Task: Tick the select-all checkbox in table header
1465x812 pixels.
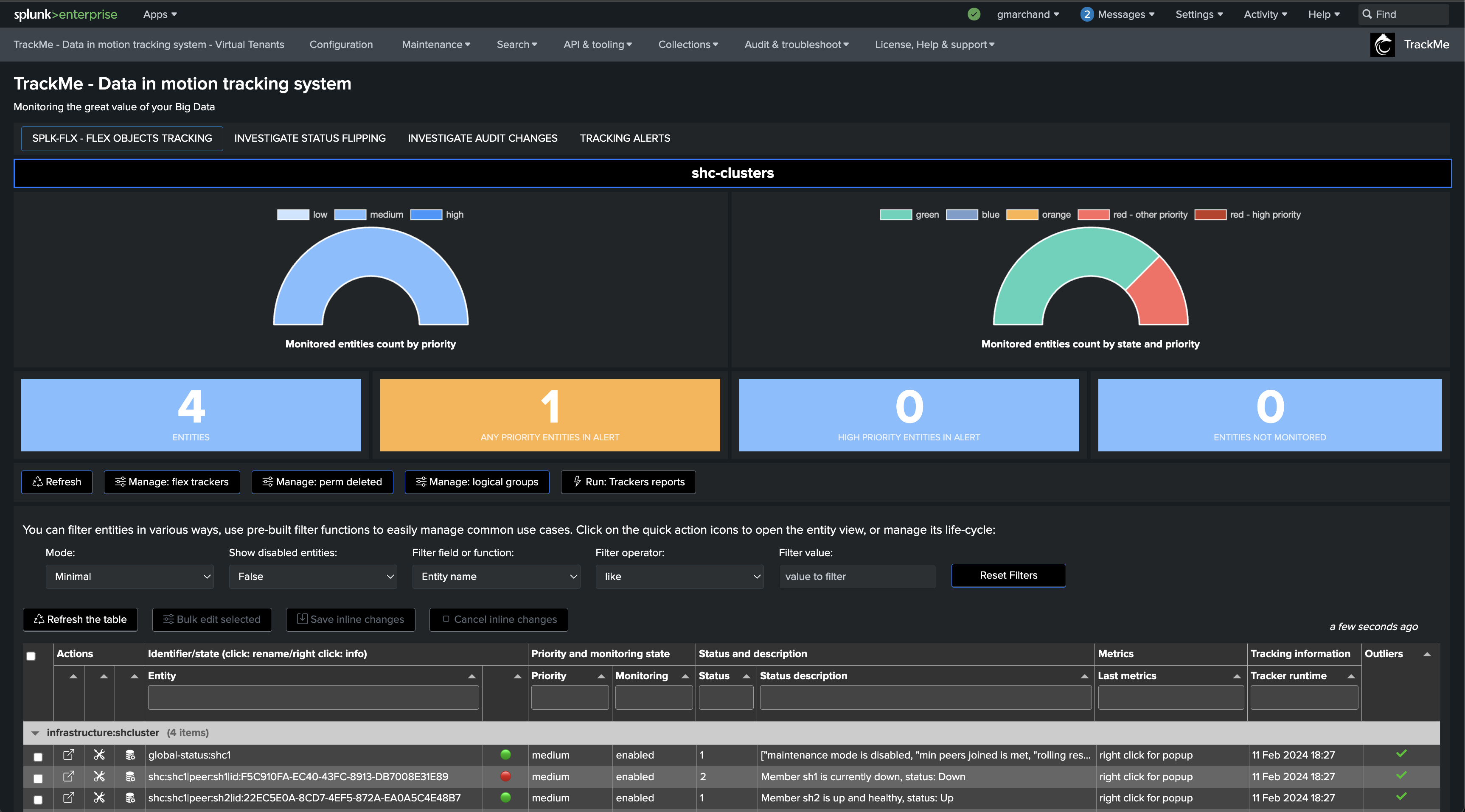Action: pyautogui.click(x=31, y=655)
